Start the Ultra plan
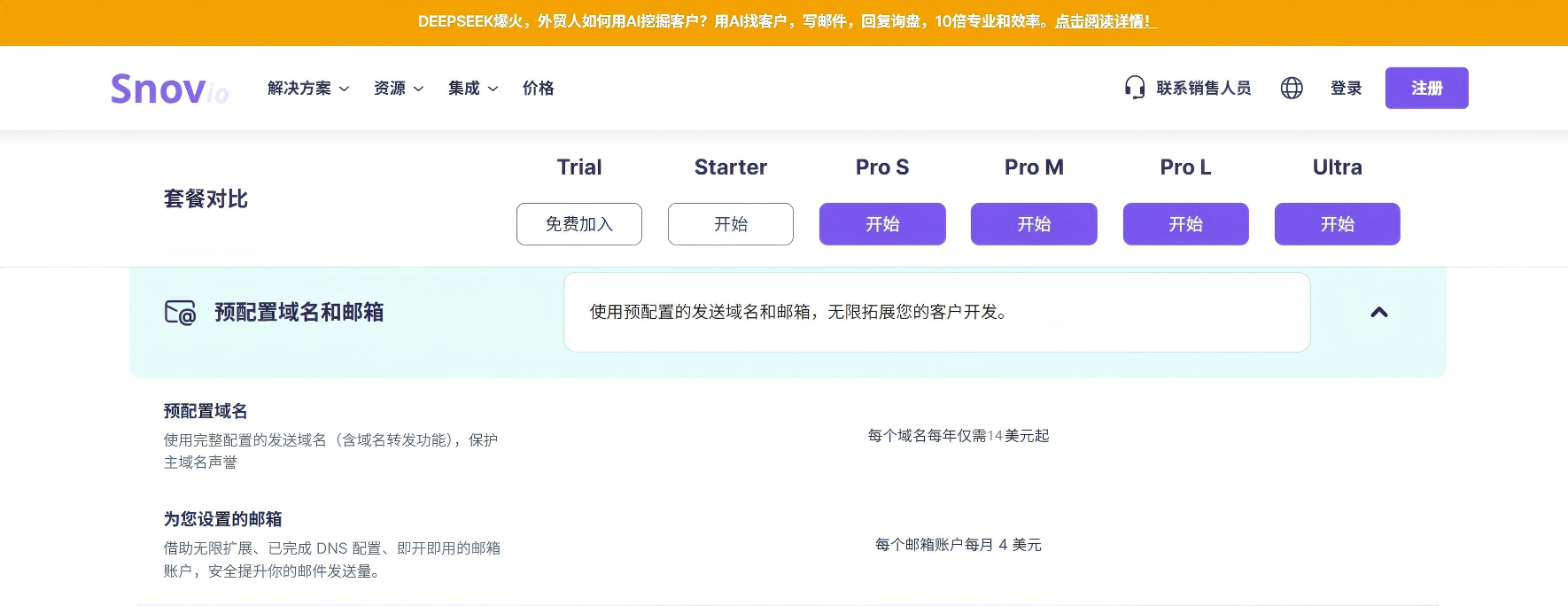Viewport: 1568px width, 606px height. point(1337,224)
